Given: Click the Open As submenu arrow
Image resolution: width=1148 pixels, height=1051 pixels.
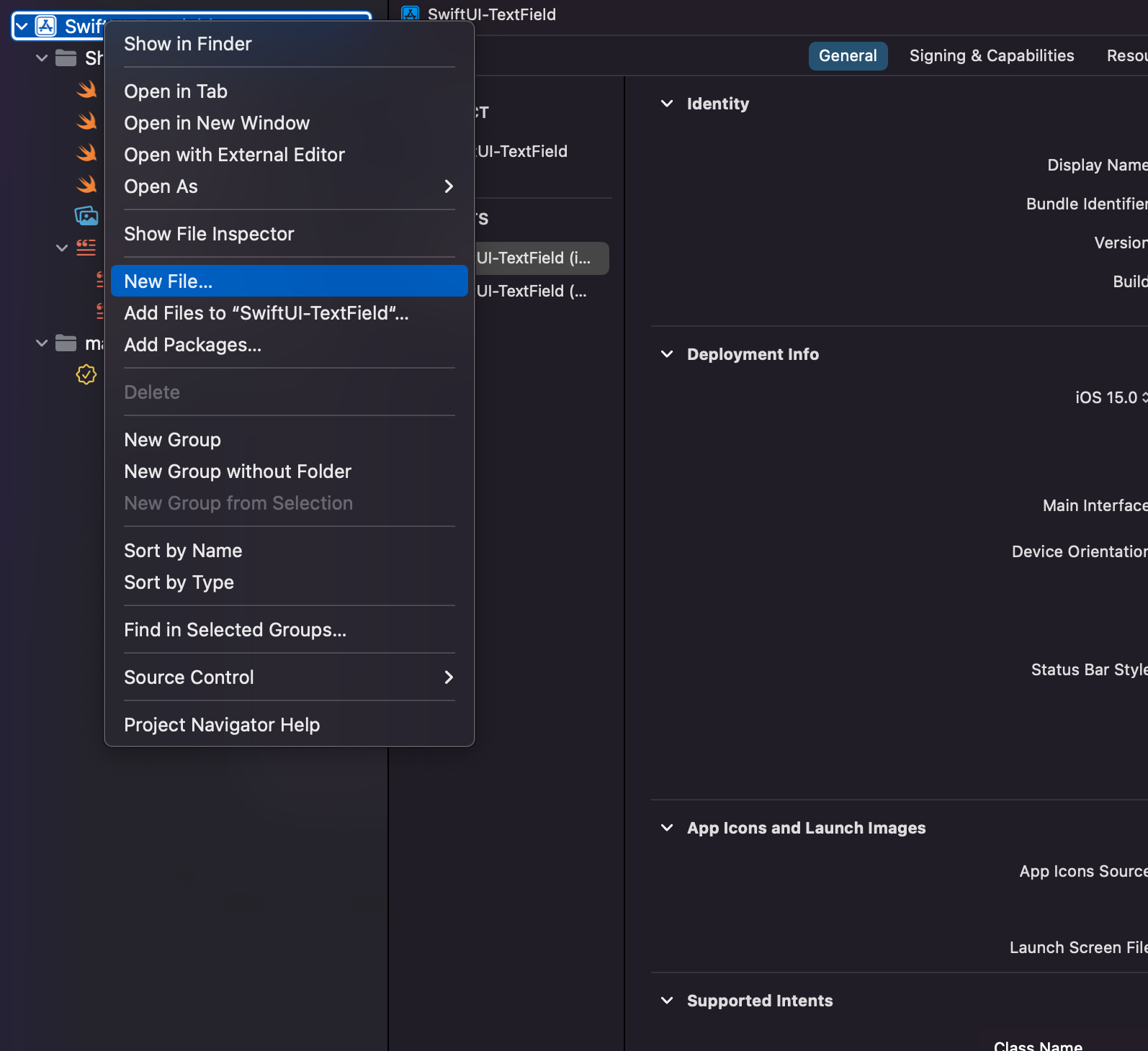Looking at the screenshot, I should [x=449, y=186].
